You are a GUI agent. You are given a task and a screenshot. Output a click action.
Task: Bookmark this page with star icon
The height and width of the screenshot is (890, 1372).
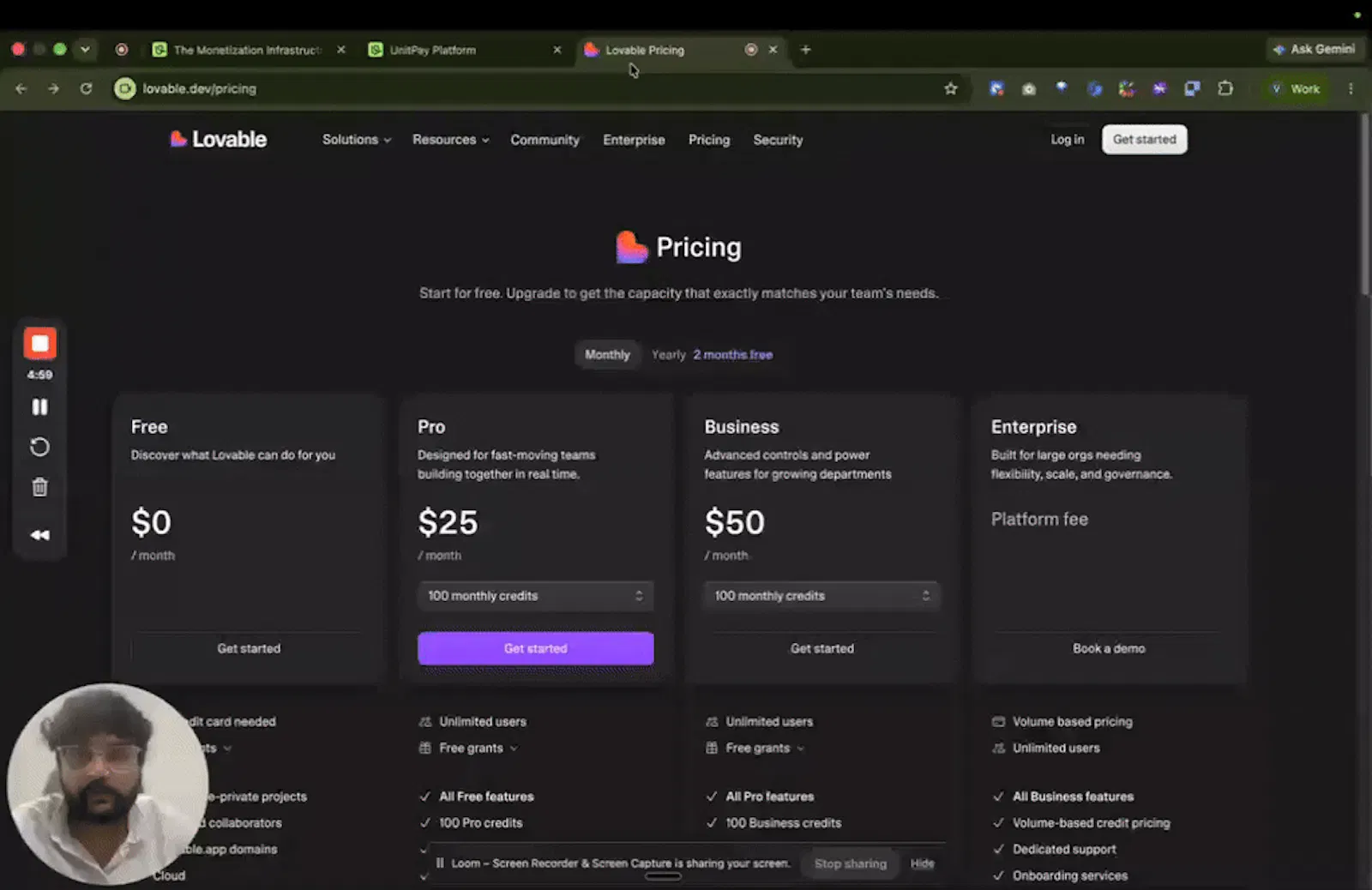click(950, 89)
